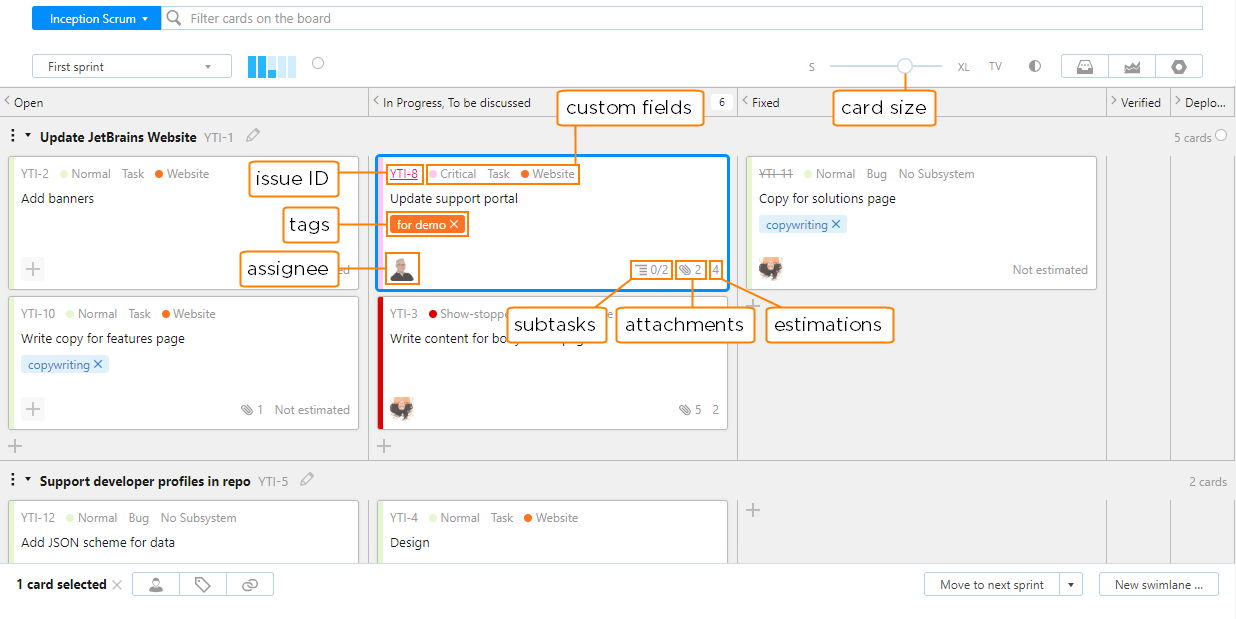Open issue link YTI-8
The width and height of the screenshot is (1236, 619).
(404, 174)
